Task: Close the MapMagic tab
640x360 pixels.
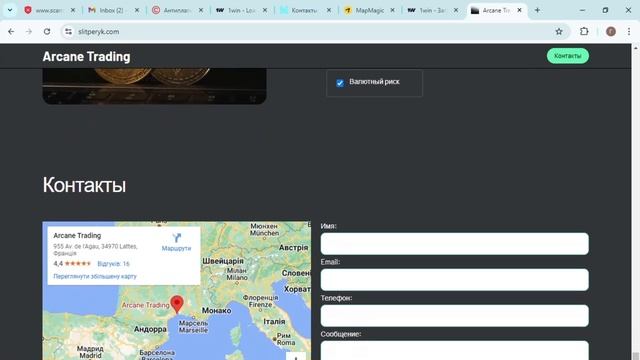Action: point(392,10)
